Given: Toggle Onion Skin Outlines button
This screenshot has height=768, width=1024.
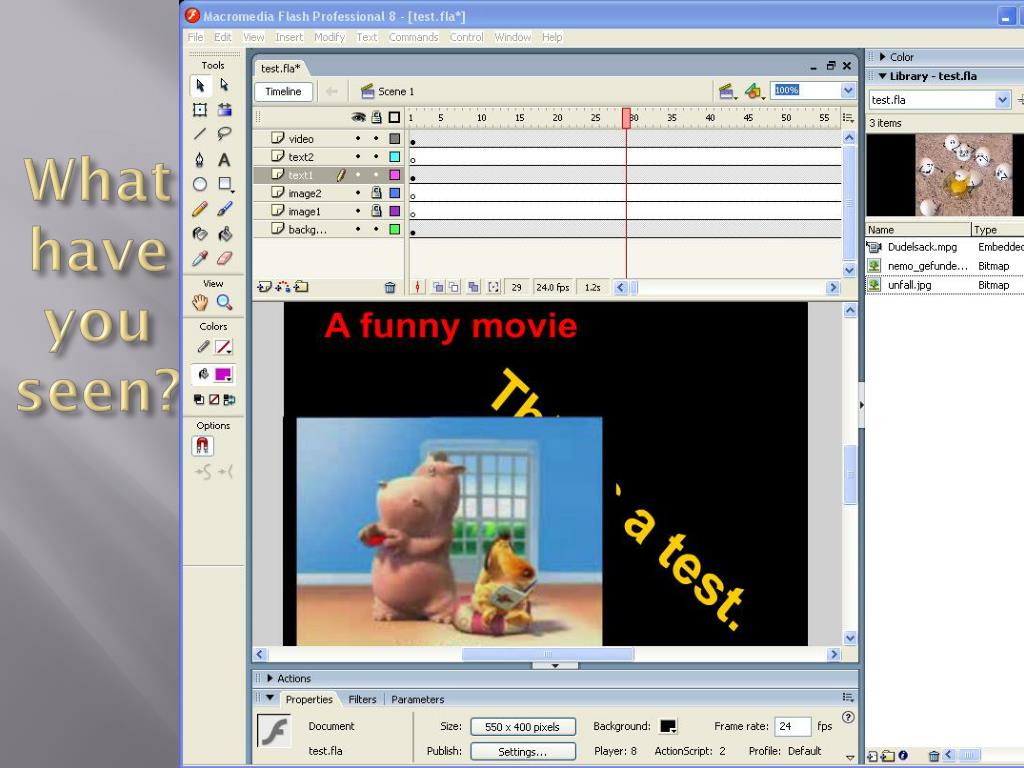Looking at the screenshot, I should point(454,287).
